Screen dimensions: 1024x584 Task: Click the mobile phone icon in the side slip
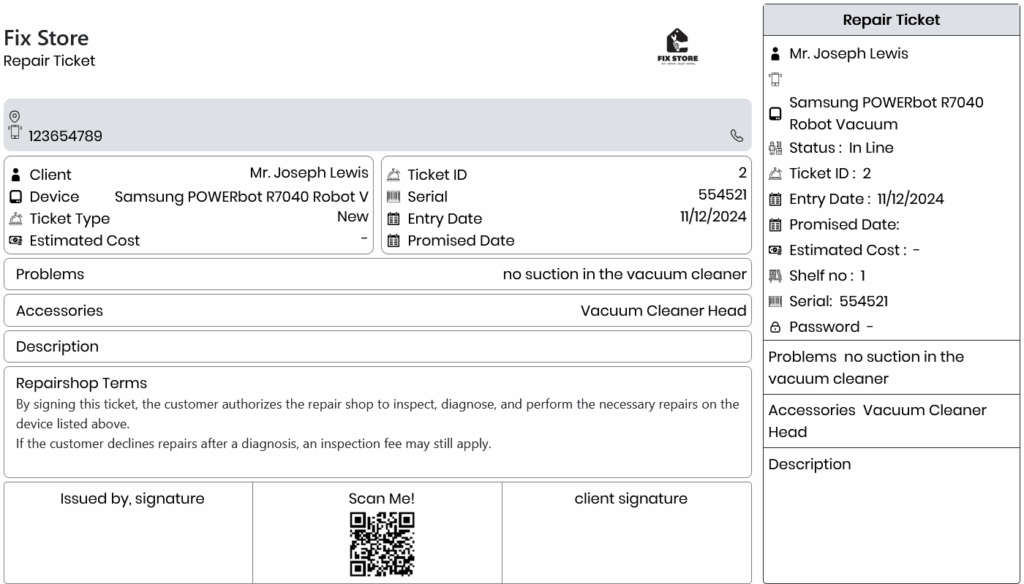(x=775, y=80)
